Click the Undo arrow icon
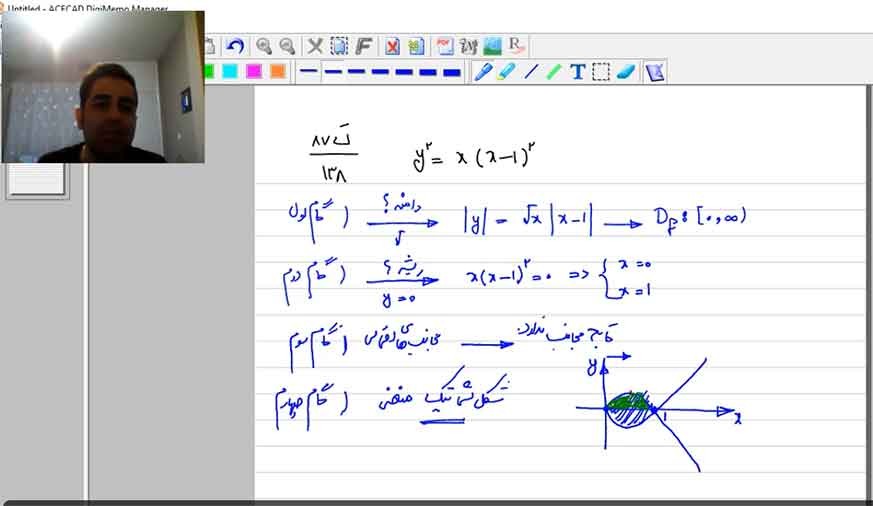Screen dimensions: 873x506 point(235,46)
